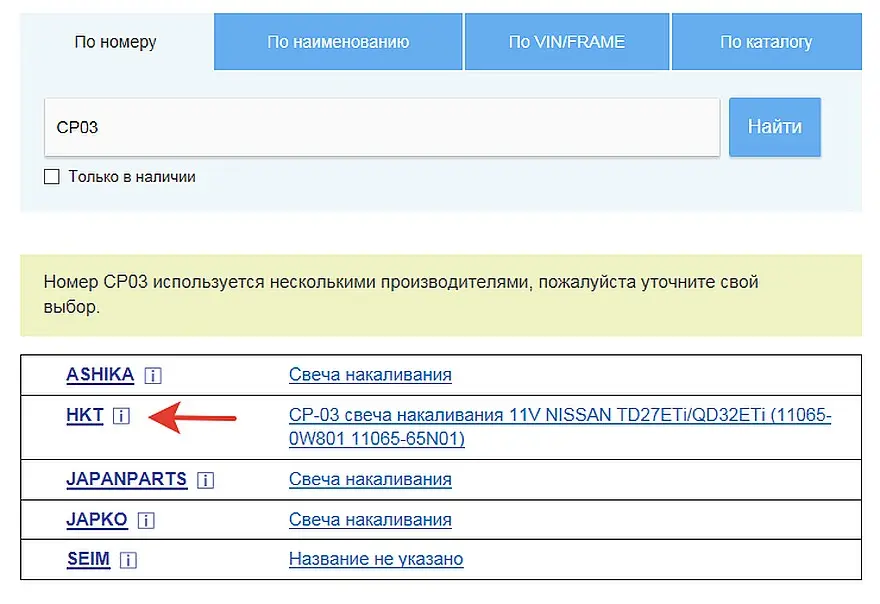Open the HKT 'CP-03 свеча накаливания 11V NISSAN' link
Viewport: 880px width, 604px height.
[560, 427]
